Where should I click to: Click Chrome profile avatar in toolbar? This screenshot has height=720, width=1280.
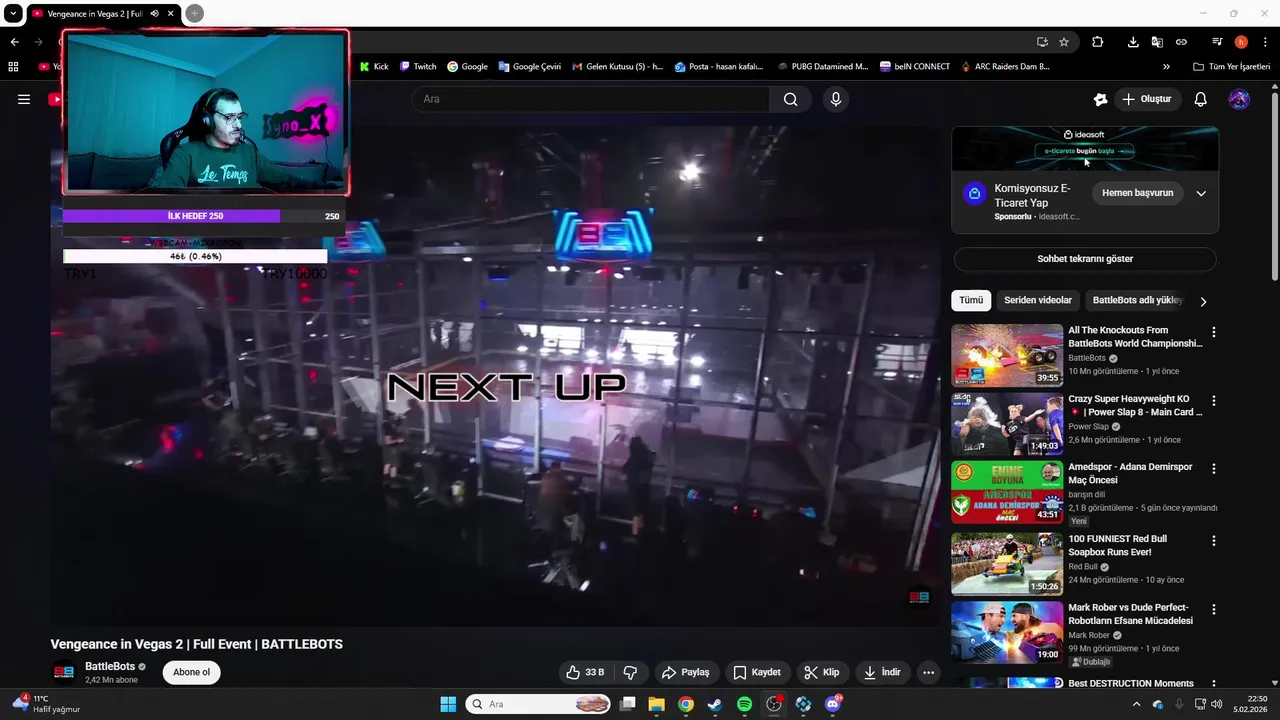click(x=1241, y=42)
